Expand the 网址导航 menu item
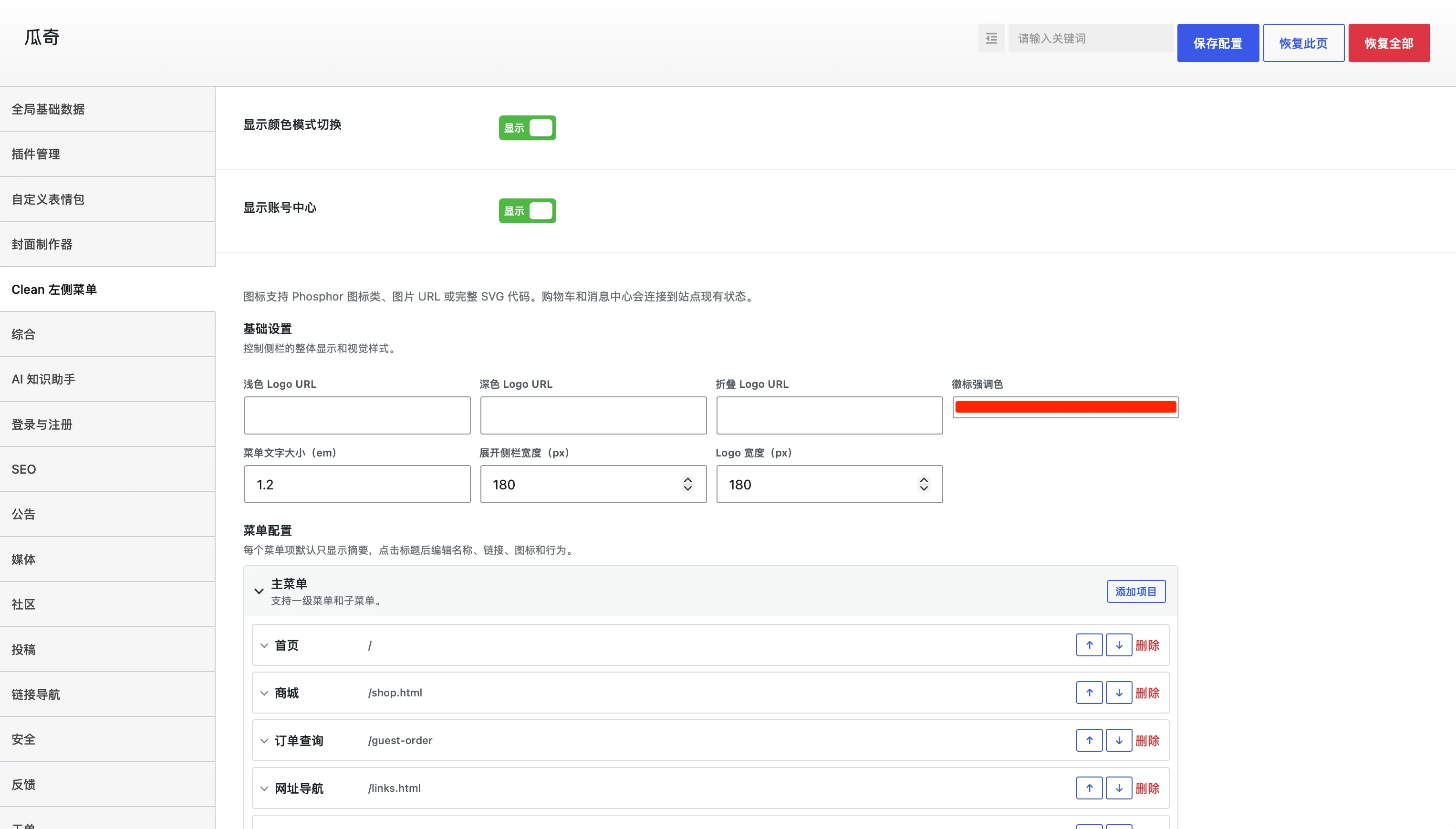The width and height of the screenshot is (1456, 829). [264, 789]
